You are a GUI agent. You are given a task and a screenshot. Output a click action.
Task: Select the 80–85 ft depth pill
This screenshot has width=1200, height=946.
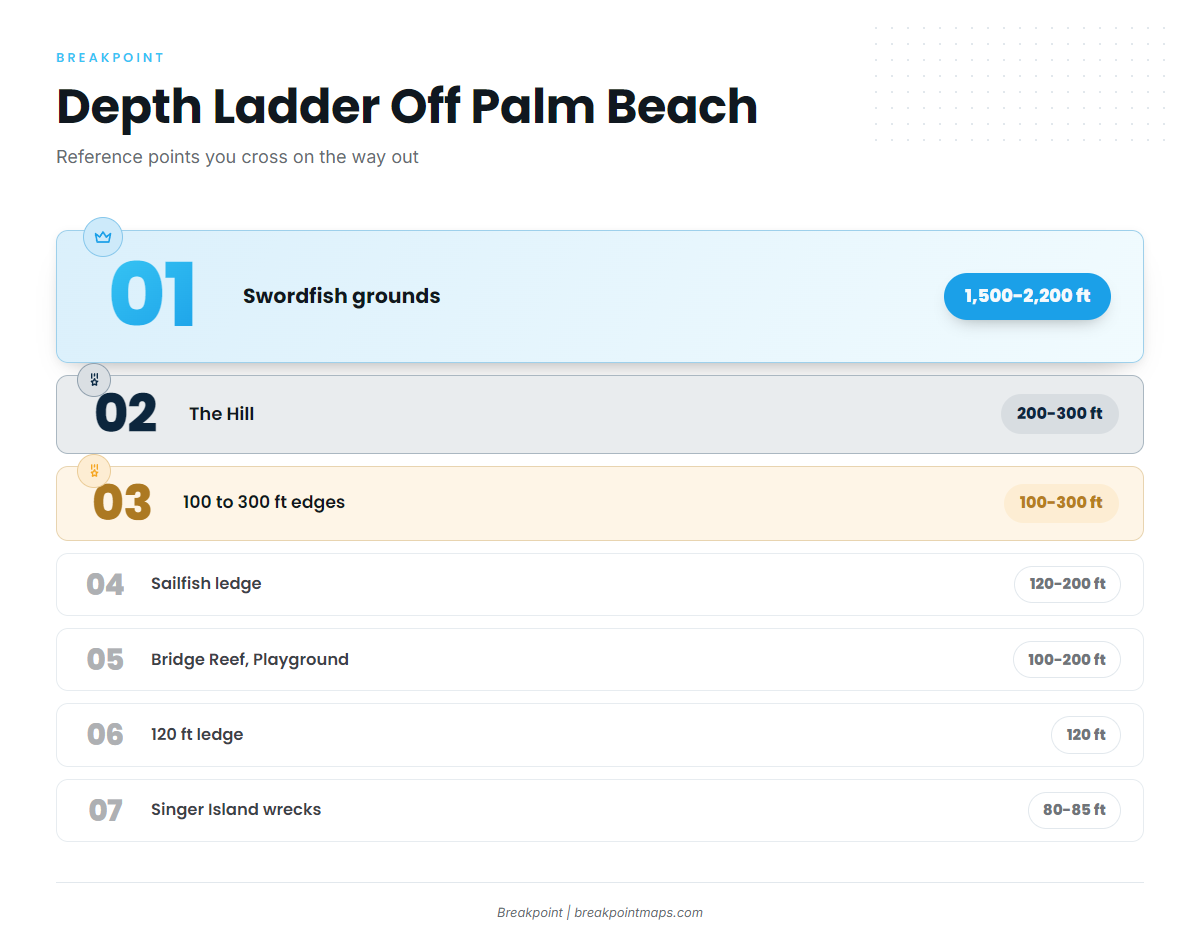pos(1074,810)
